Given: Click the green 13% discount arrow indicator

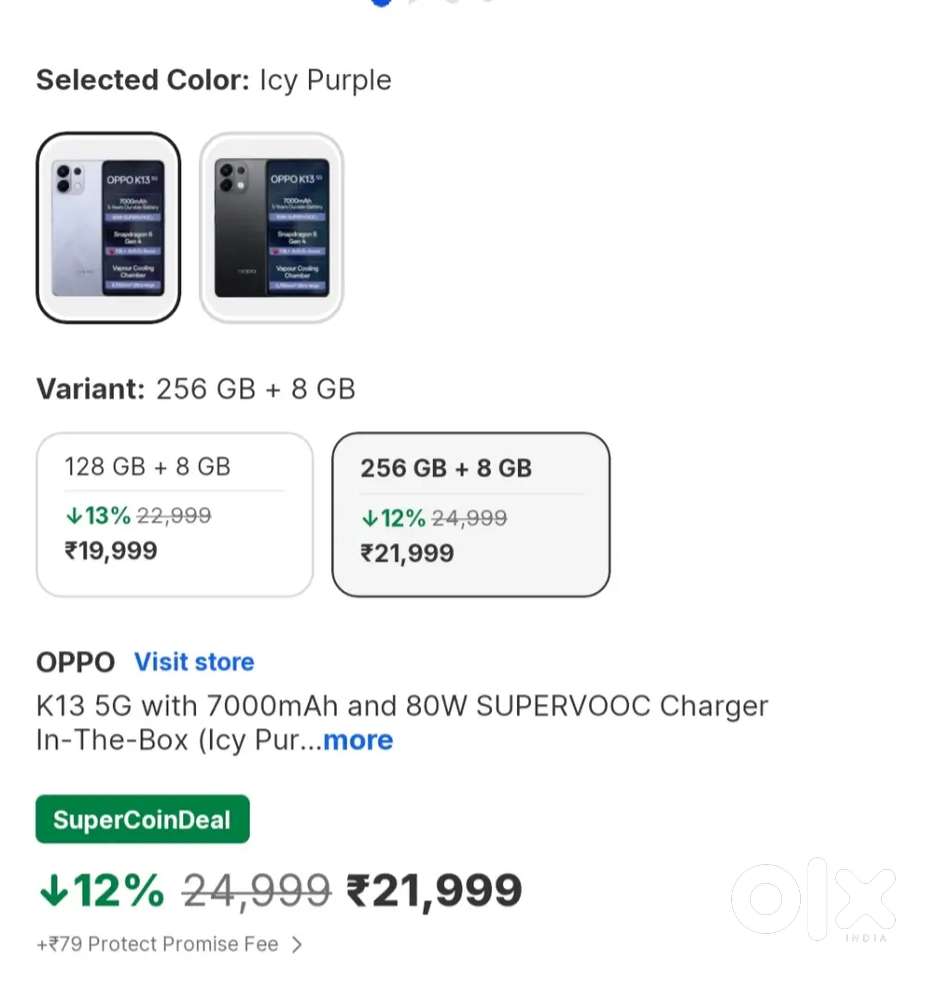Looking at the screenshot, I should point(73,516).
